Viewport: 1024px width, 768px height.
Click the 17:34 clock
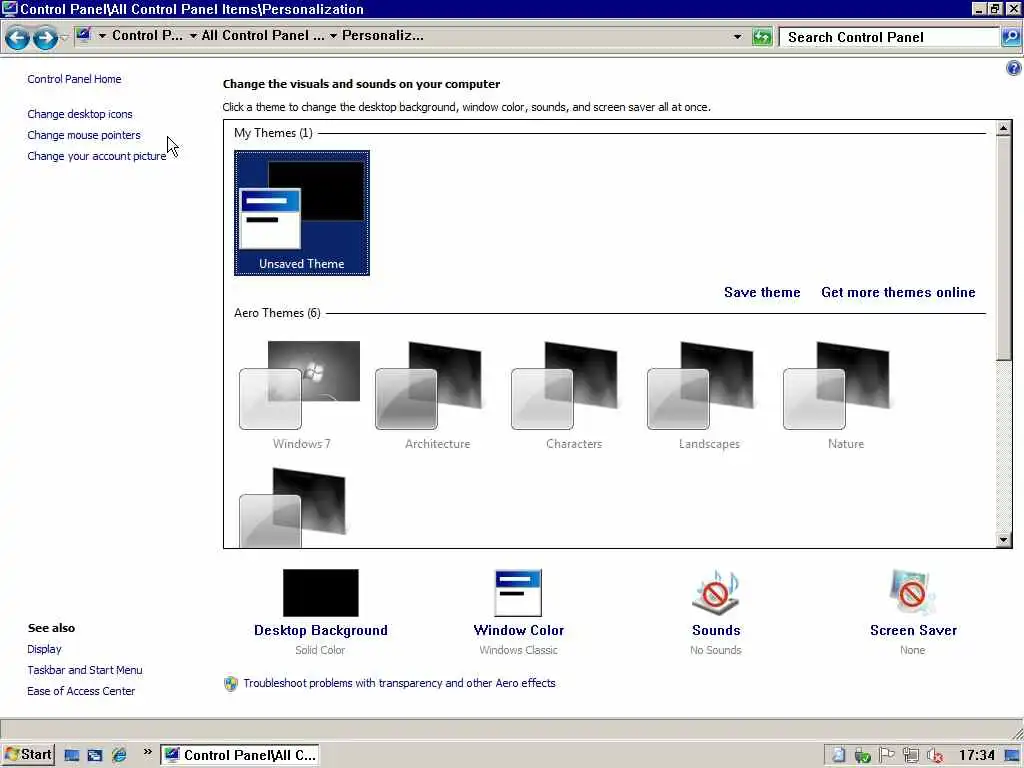point(977,756)
